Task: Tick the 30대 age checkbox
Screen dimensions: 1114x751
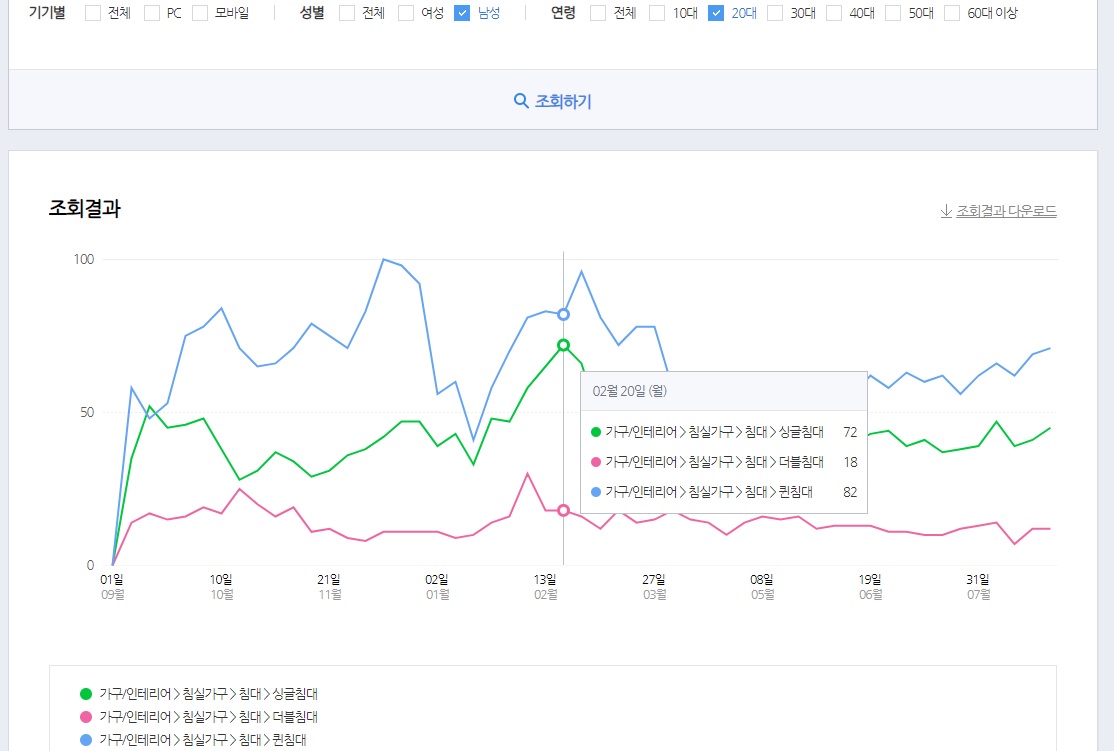Action: pos(775,13)
